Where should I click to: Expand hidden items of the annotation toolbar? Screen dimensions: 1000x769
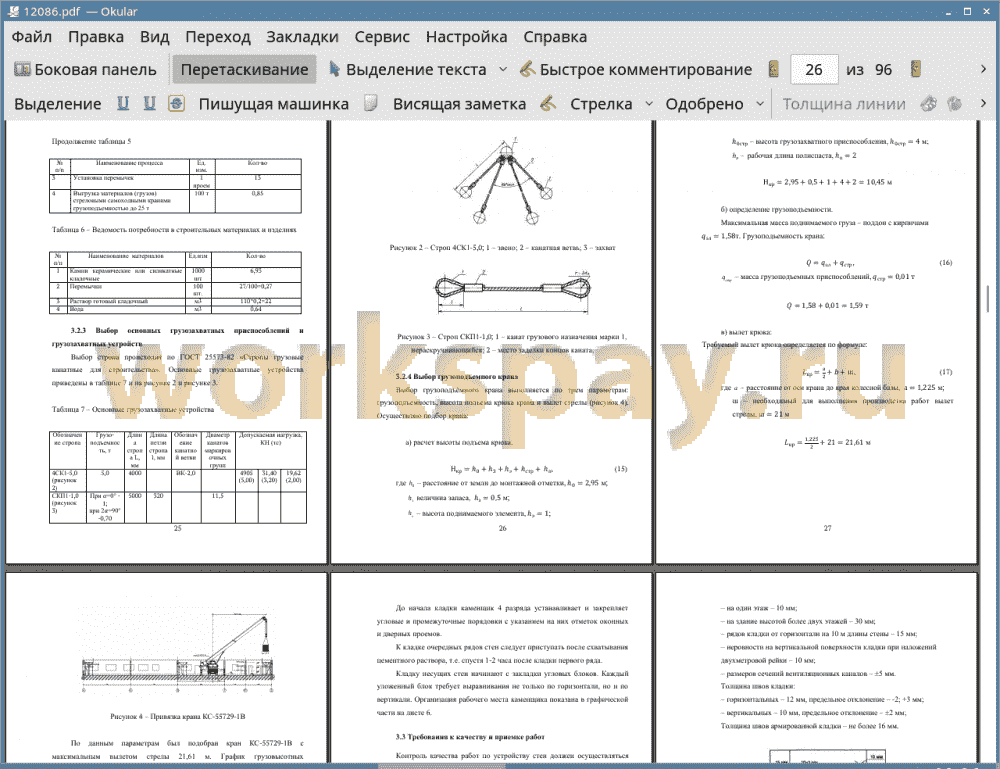pos(983,104)
